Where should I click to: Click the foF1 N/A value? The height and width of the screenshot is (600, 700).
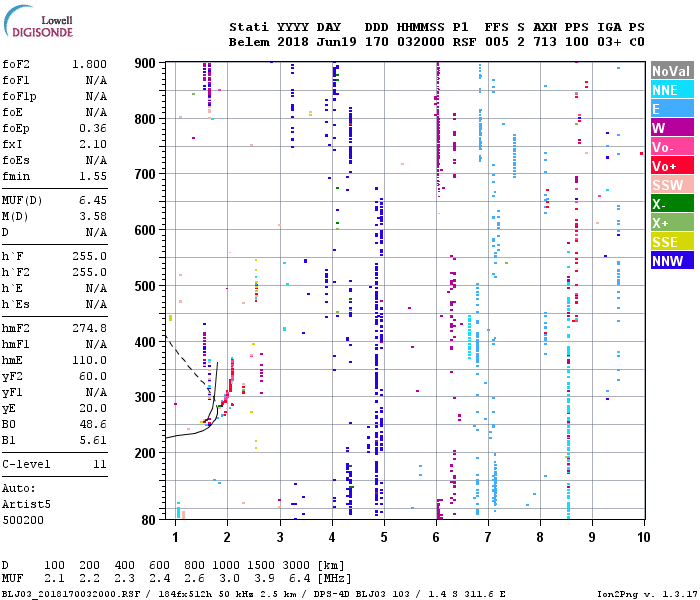point(96,80)
